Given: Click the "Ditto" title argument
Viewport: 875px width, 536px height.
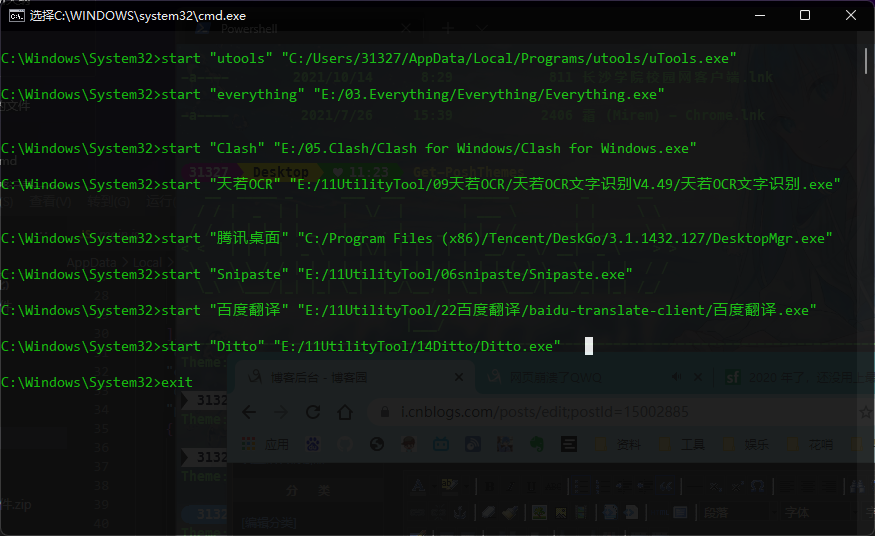Looking at the screenshot, I should 237,346.
